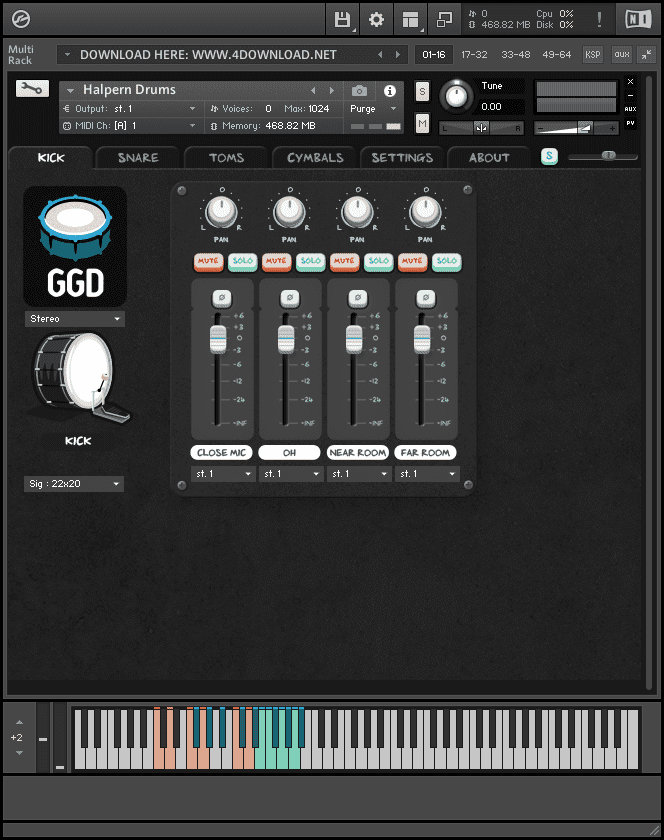Open the Sig : 22x20 kick dropdown
The width and height of the screenshot is (664, 840).
coord(74,484)
